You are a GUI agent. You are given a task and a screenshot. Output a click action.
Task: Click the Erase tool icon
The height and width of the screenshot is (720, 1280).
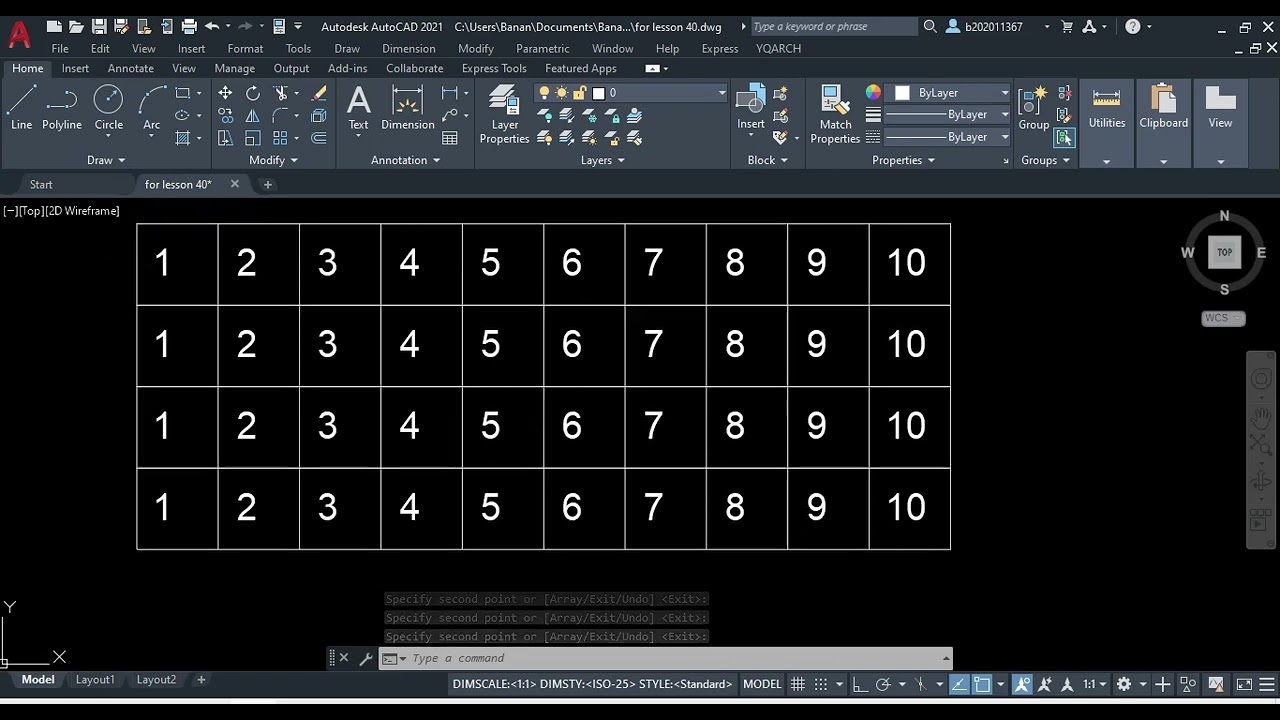pos(319,93)
